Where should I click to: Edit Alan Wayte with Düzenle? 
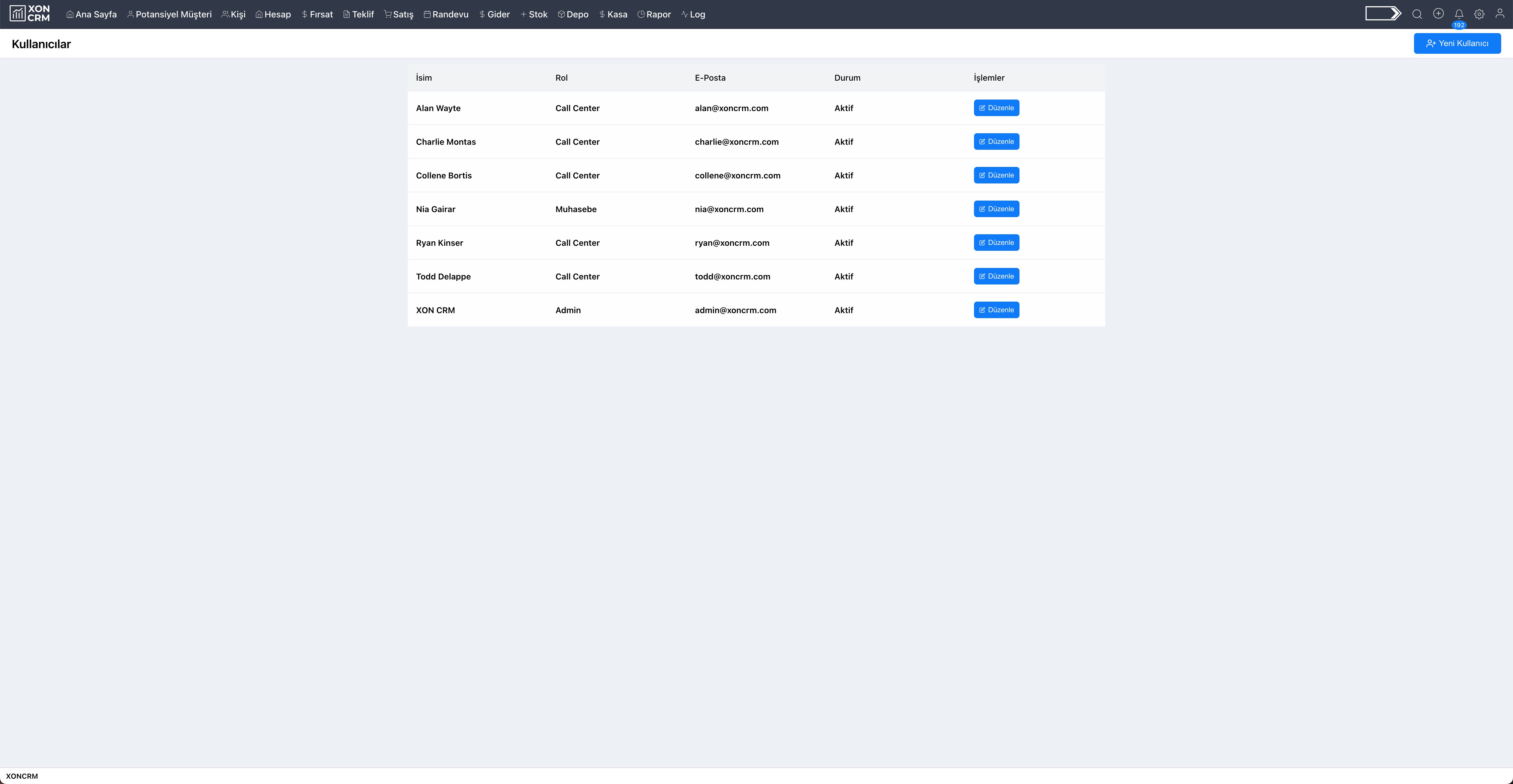[x=996, y=108]
